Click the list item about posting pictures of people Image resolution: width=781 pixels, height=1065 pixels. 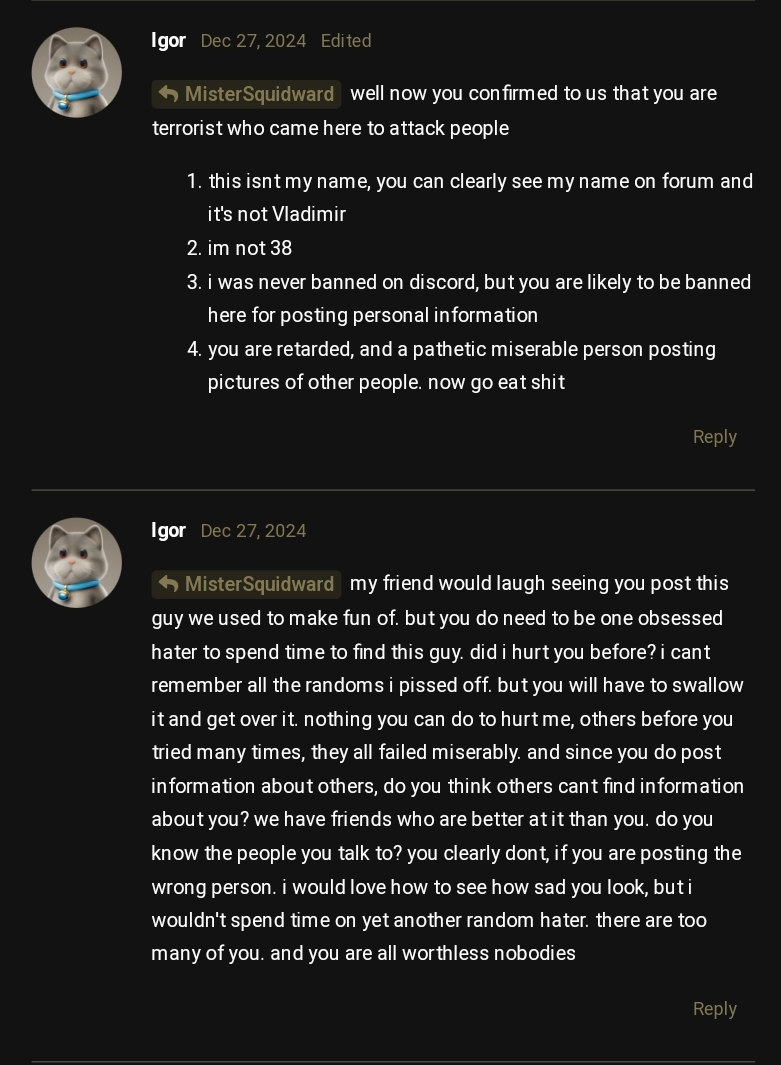461,349
